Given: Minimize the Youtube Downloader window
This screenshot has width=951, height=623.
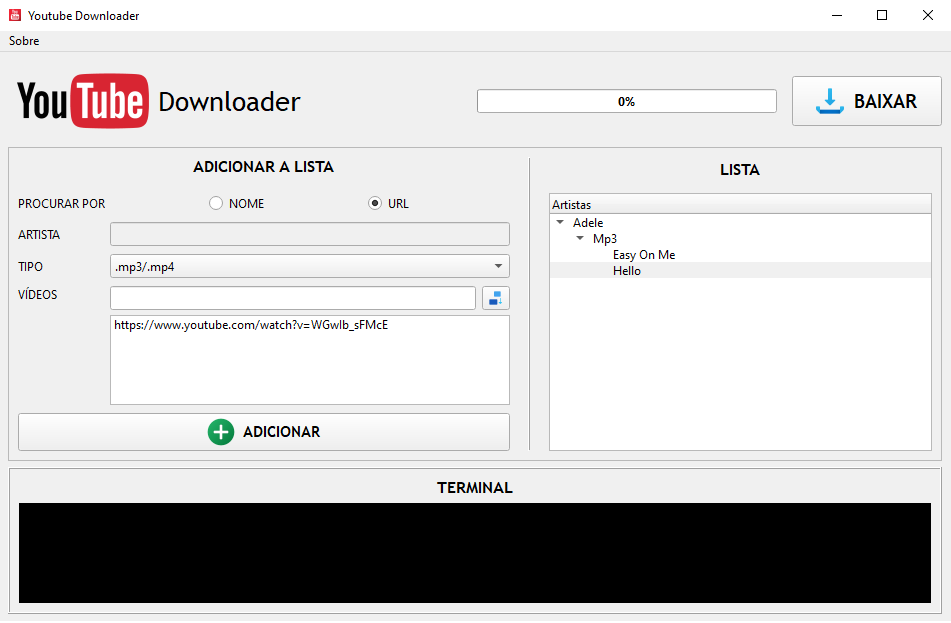Looking at the screenshot, I should pos(837,15).
